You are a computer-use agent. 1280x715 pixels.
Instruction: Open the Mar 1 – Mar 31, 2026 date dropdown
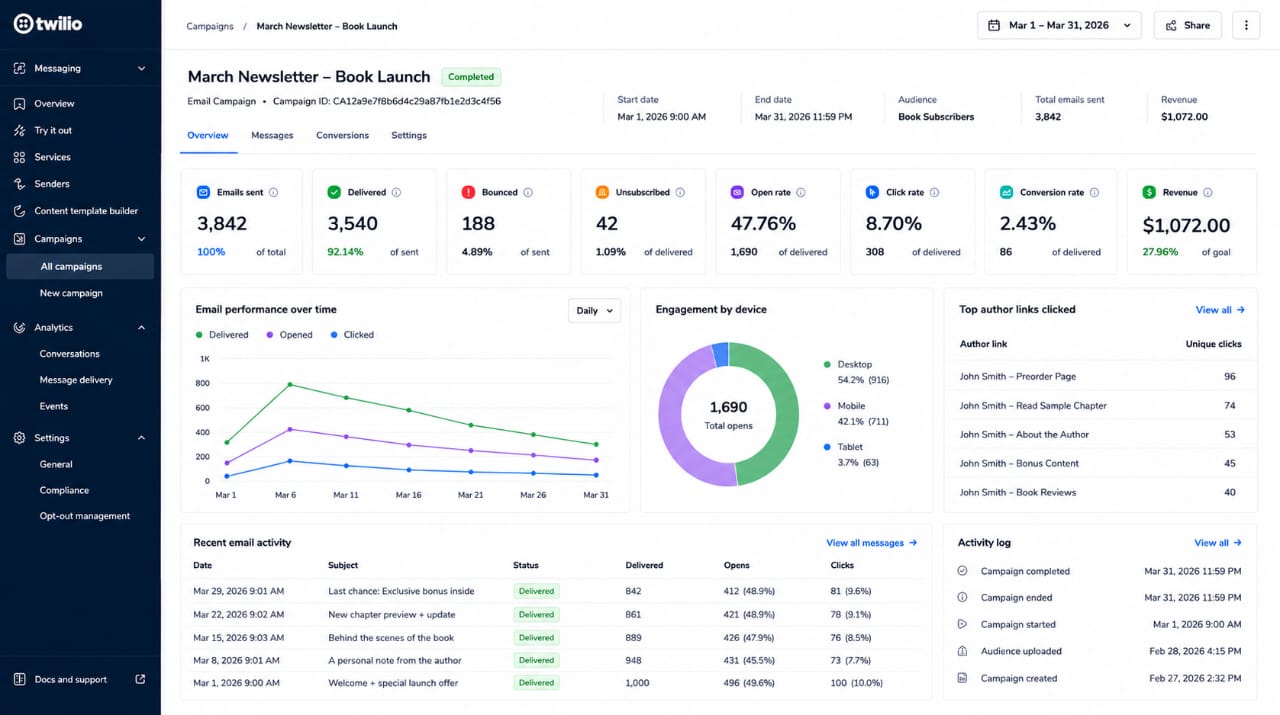click(x=1059, y=25)
